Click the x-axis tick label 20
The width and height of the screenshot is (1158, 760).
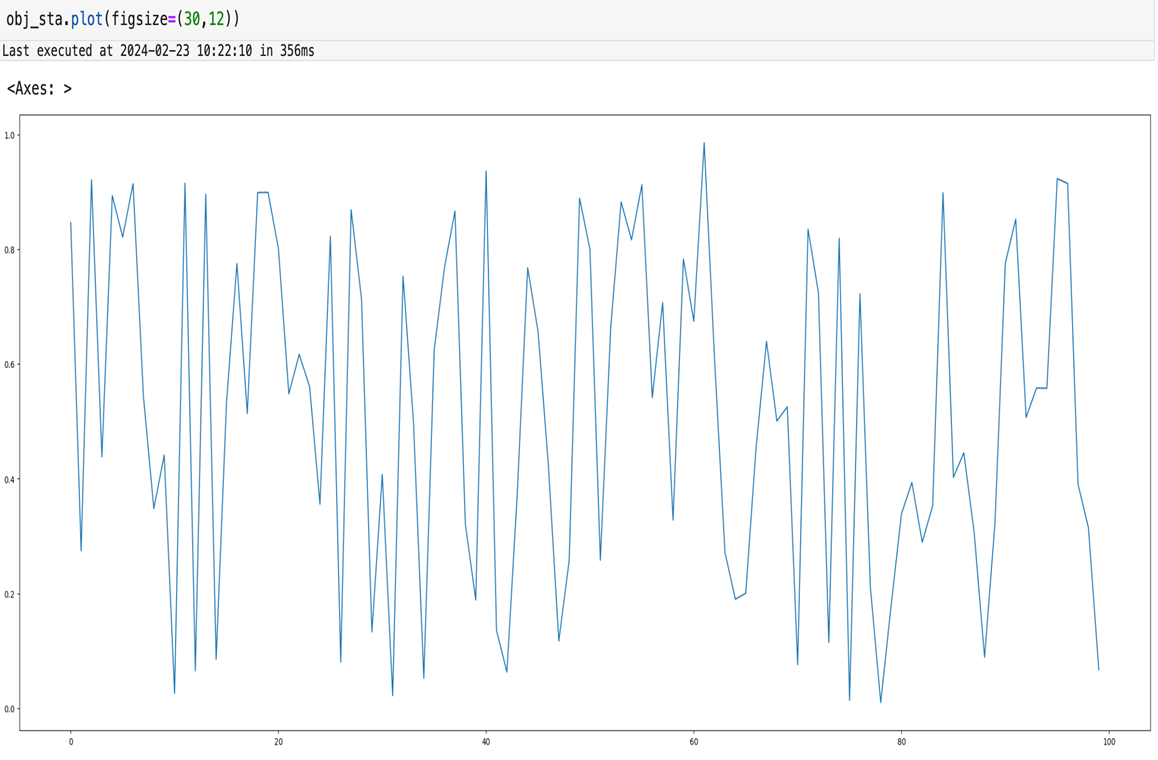click(278, 742)
